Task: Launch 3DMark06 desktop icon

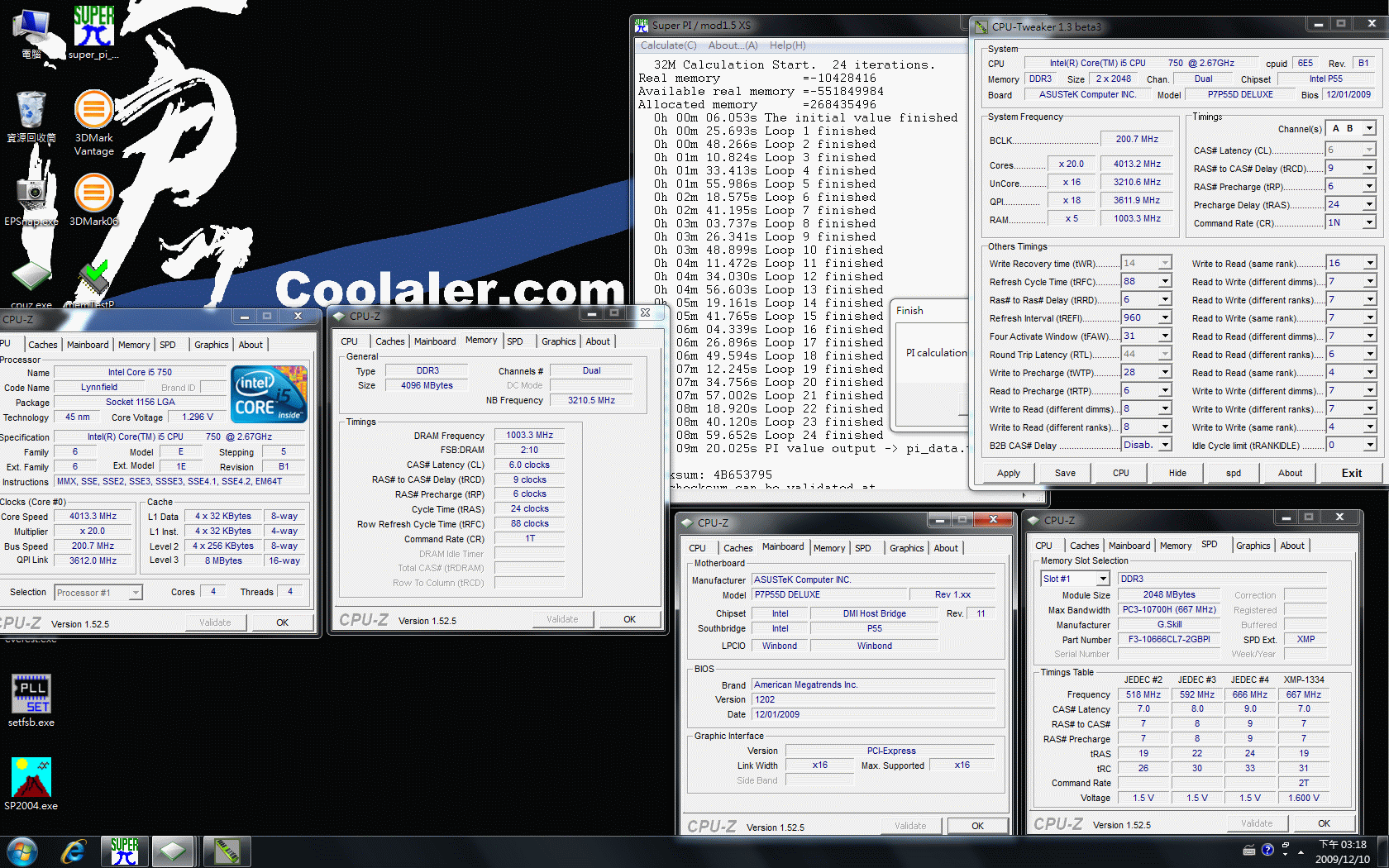Action: pos(93,200)
